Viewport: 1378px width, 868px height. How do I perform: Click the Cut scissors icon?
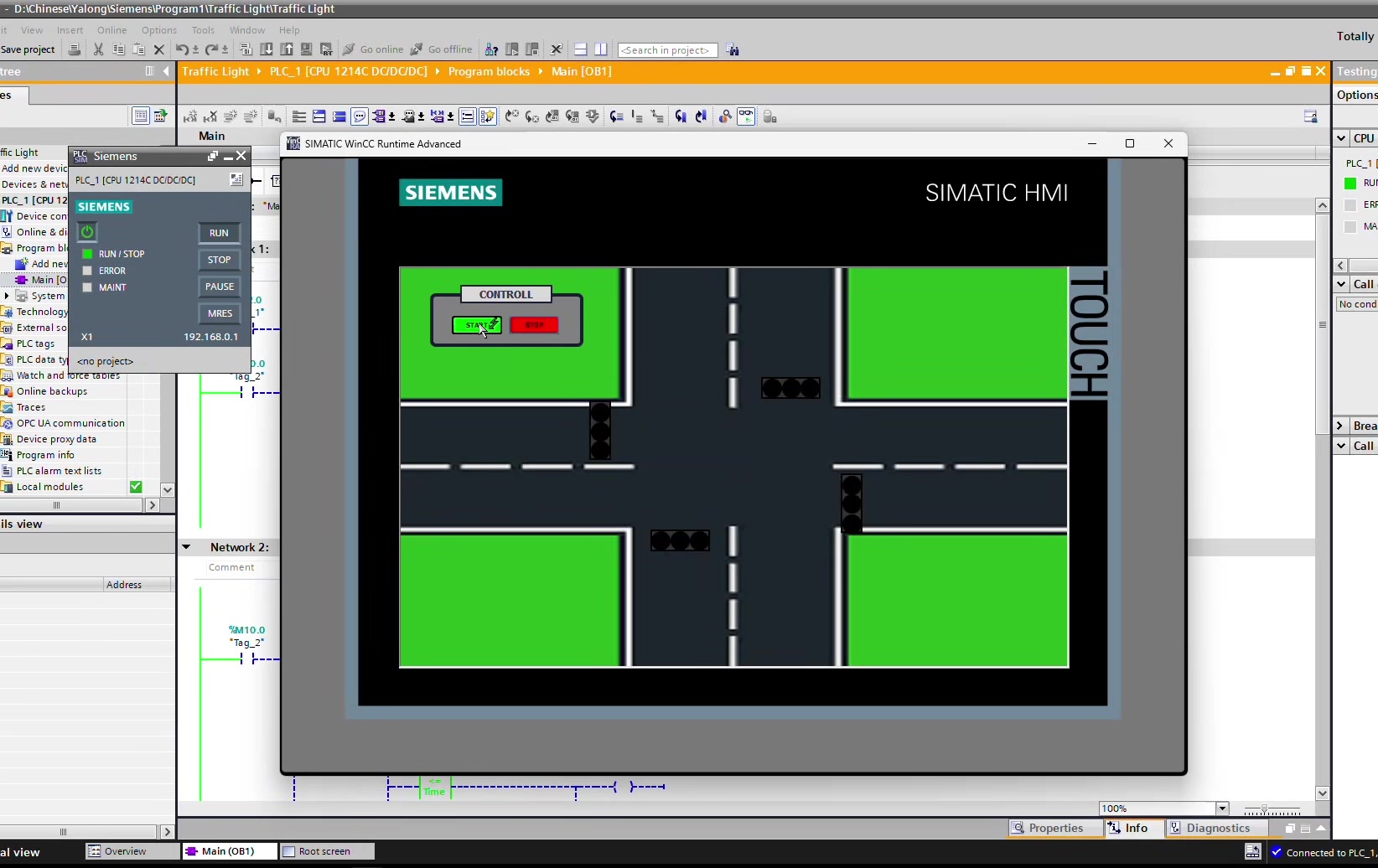pos(98,49)
